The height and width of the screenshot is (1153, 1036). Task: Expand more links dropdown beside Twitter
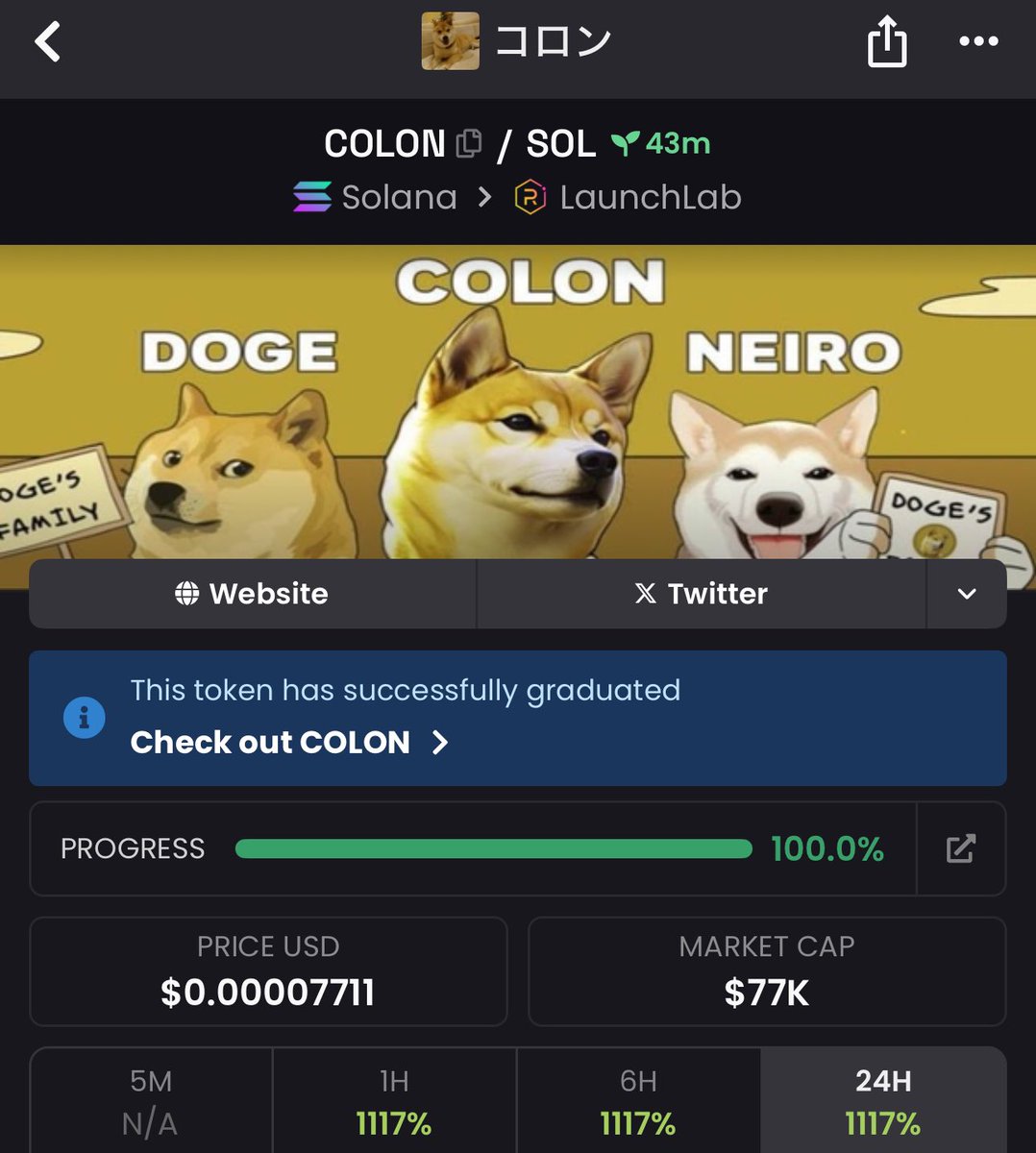[x=966, y=594]
